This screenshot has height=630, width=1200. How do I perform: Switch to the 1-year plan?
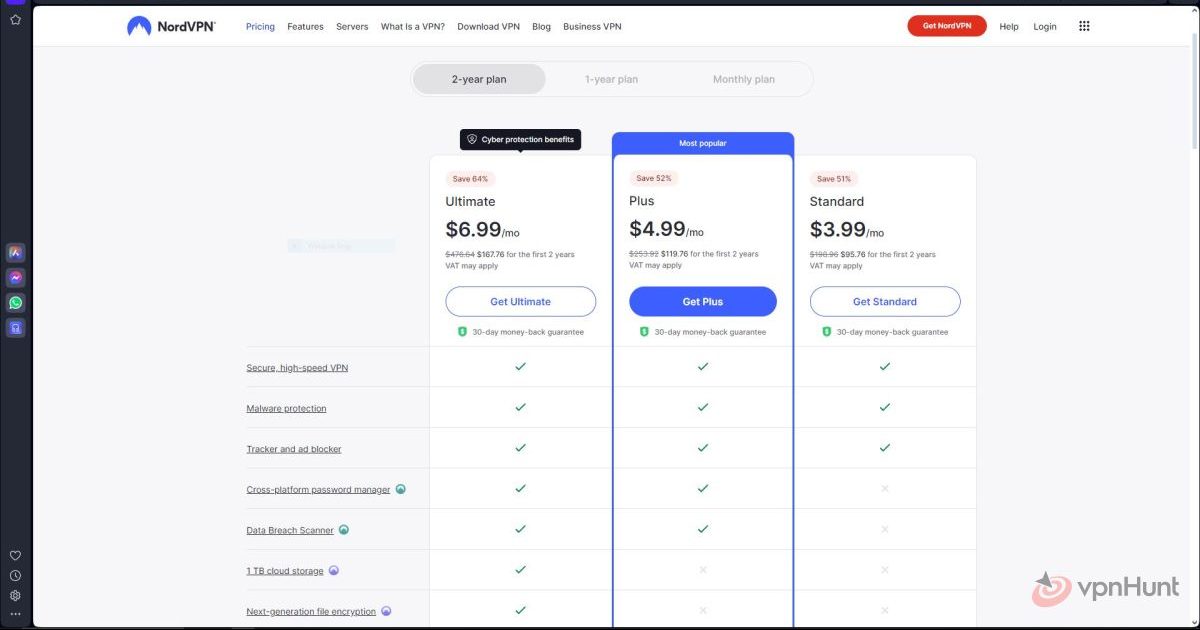pyautogui.click(x=611, y=79)
